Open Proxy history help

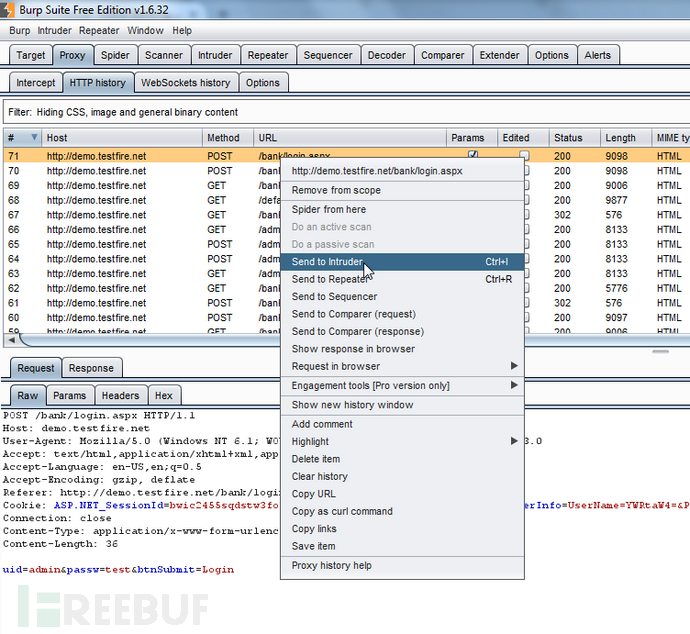pyautogui.click(x=402, y=565)
